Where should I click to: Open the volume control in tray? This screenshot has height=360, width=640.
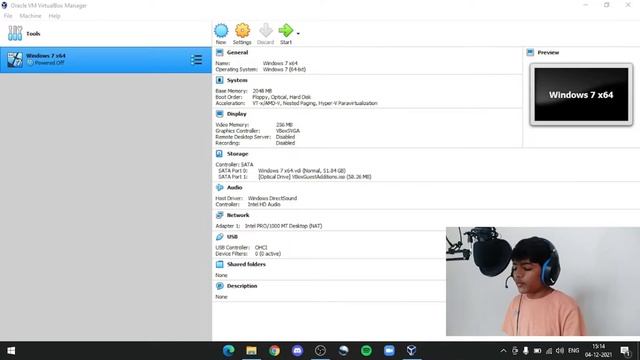[560, 351]
